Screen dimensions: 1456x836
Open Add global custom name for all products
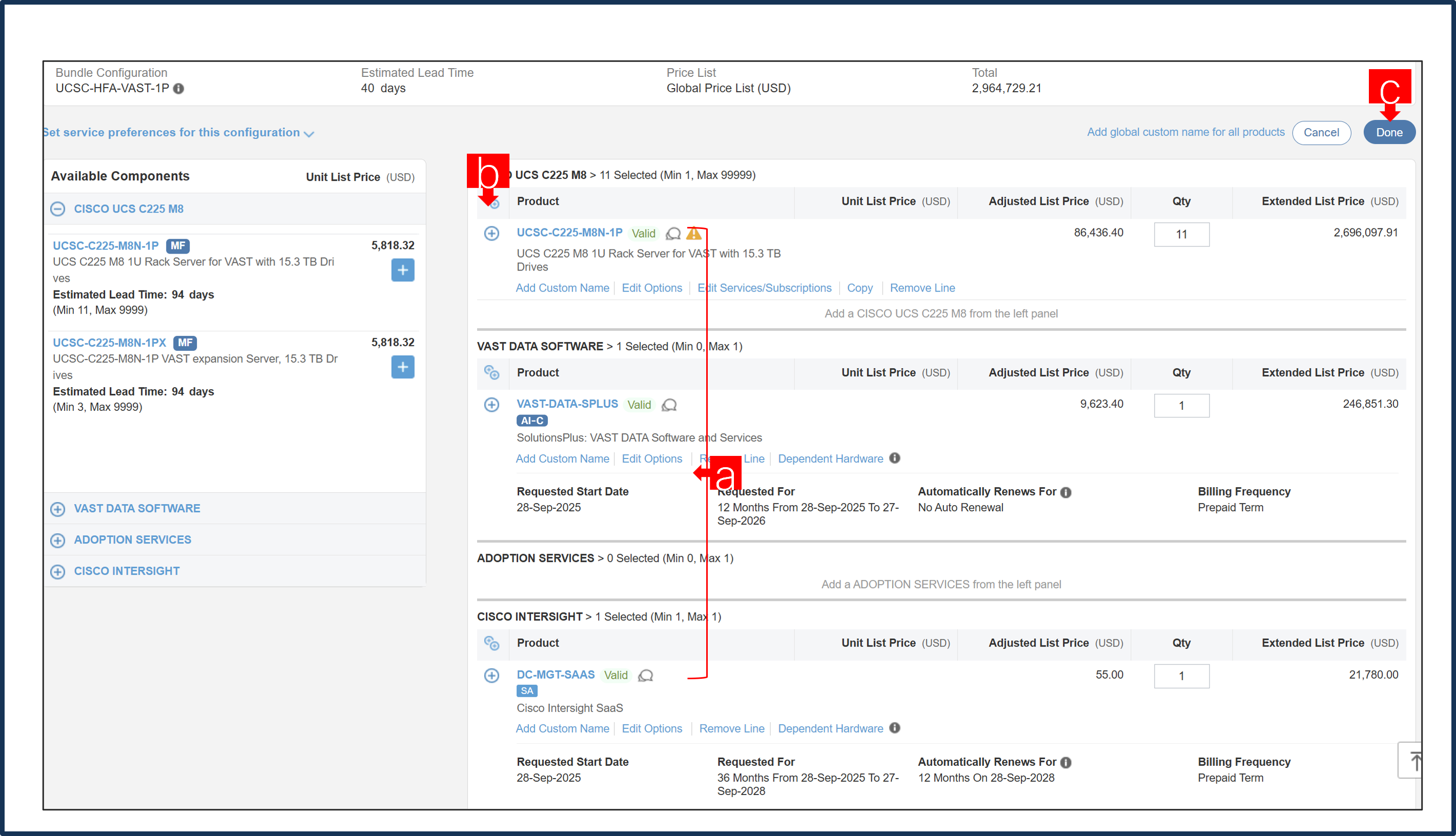pyautogui.click(x=1185, y=132)
